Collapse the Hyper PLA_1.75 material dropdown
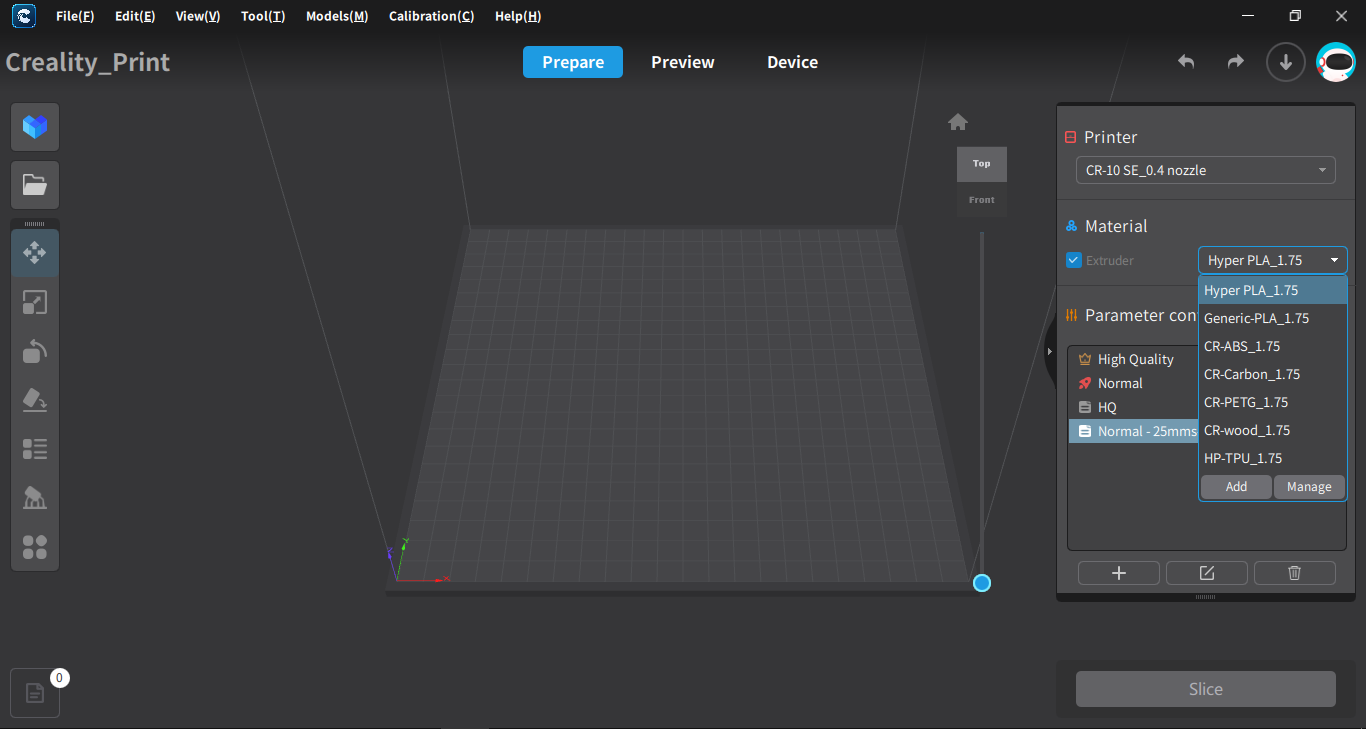 [1273, 260]
